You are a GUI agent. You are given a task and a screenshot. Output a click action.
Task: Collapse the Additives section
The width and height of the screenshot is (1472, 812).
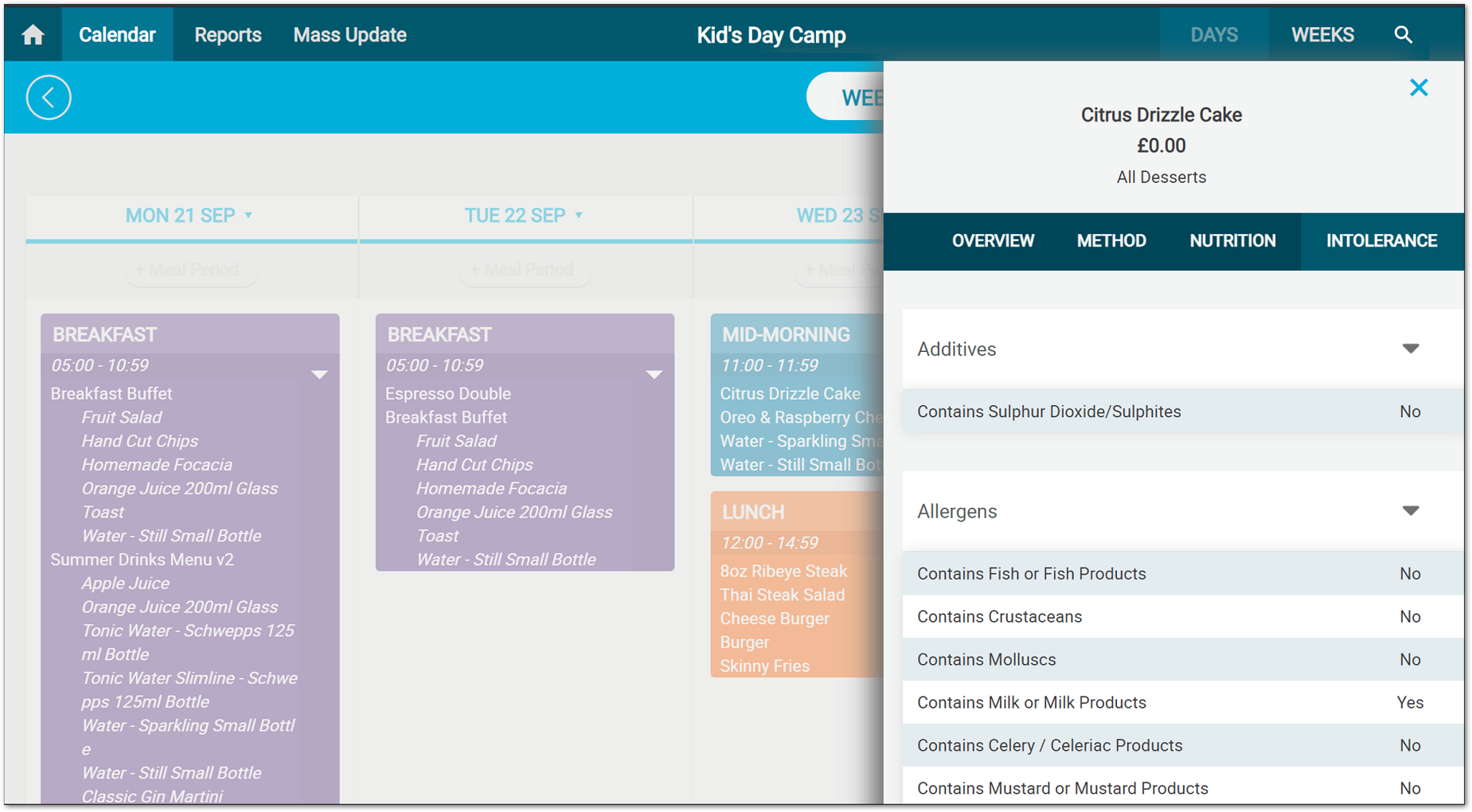tap(1411, 349)
